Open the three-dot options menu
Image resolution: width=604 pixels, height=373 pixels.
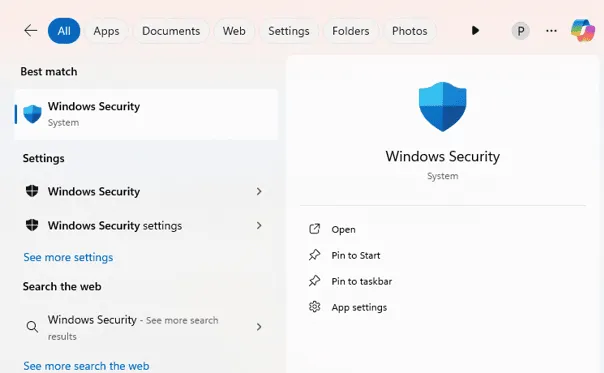(x=551, y=31)
